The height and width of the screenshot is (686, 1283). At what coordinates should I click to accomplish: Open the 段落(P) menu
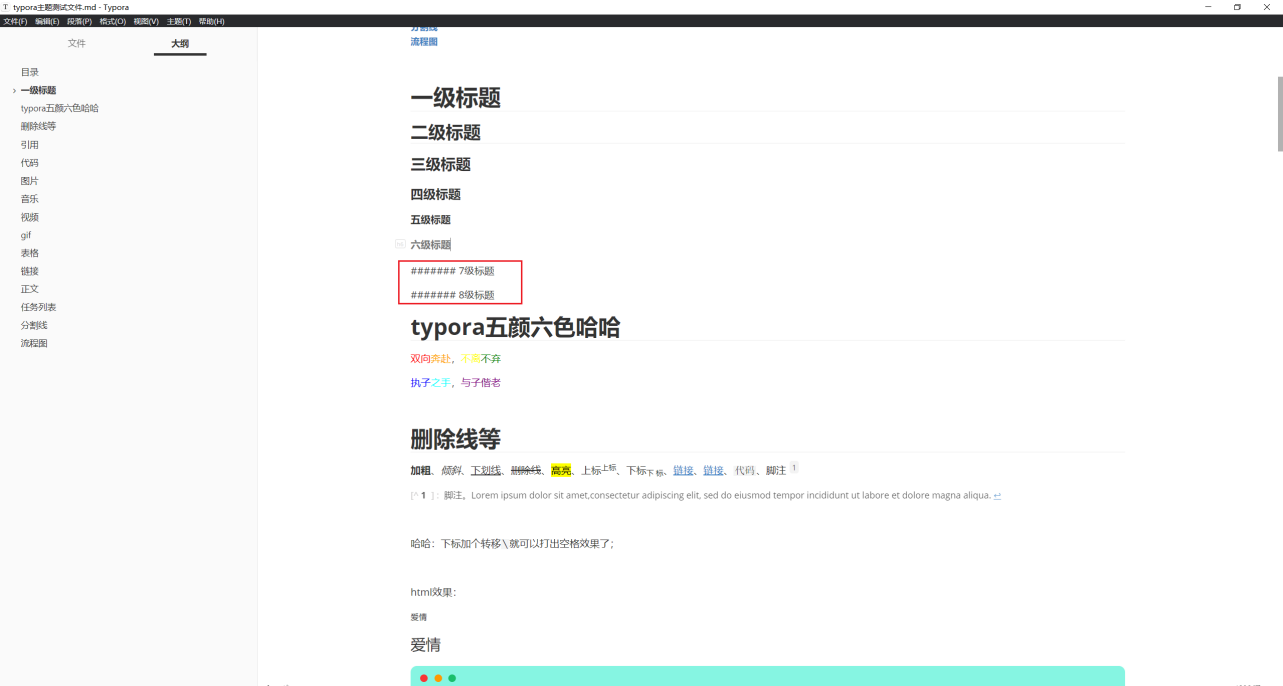(x=80, y=21)
